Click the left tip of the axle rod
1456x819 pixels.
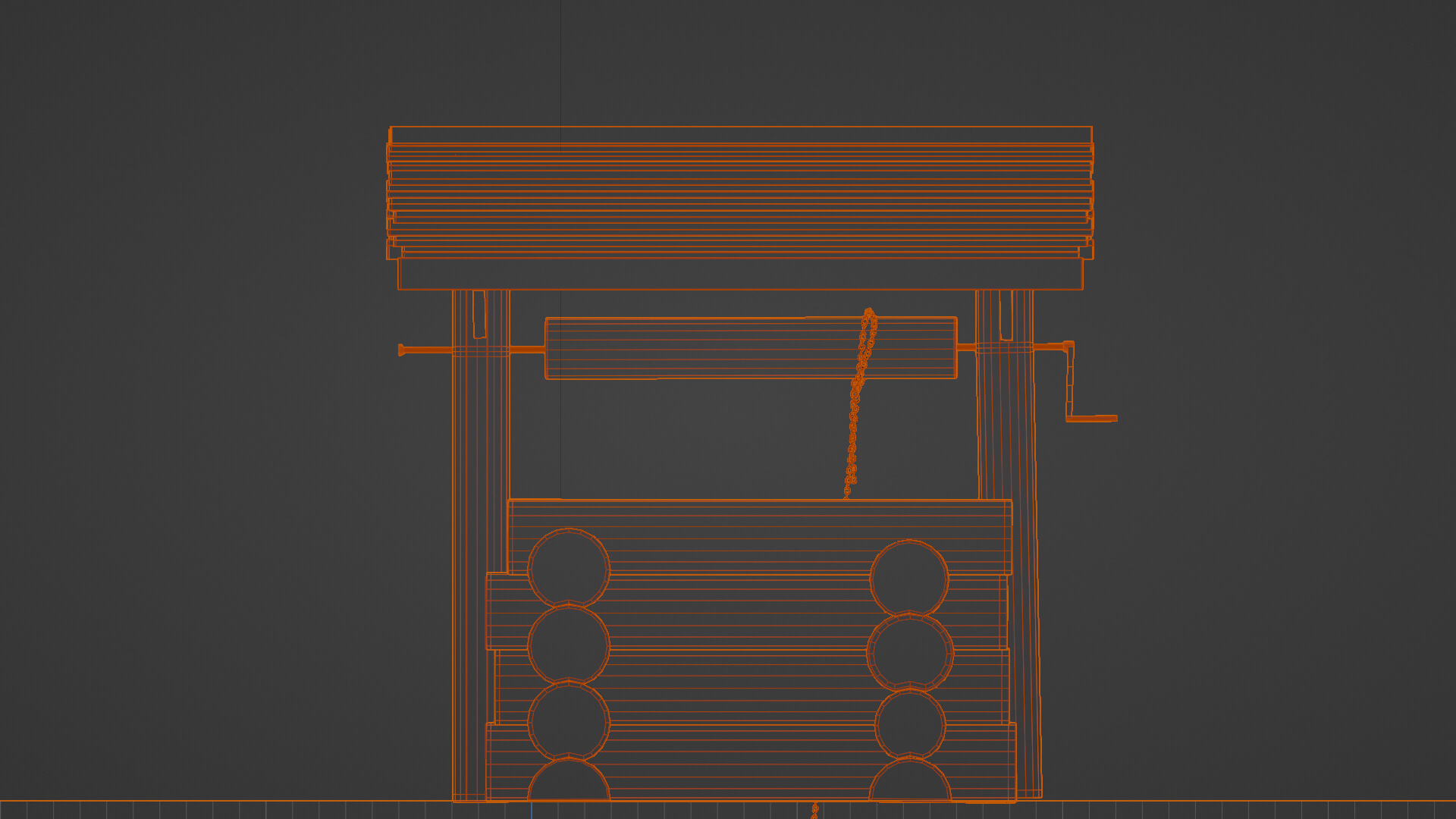pos(402,350)
